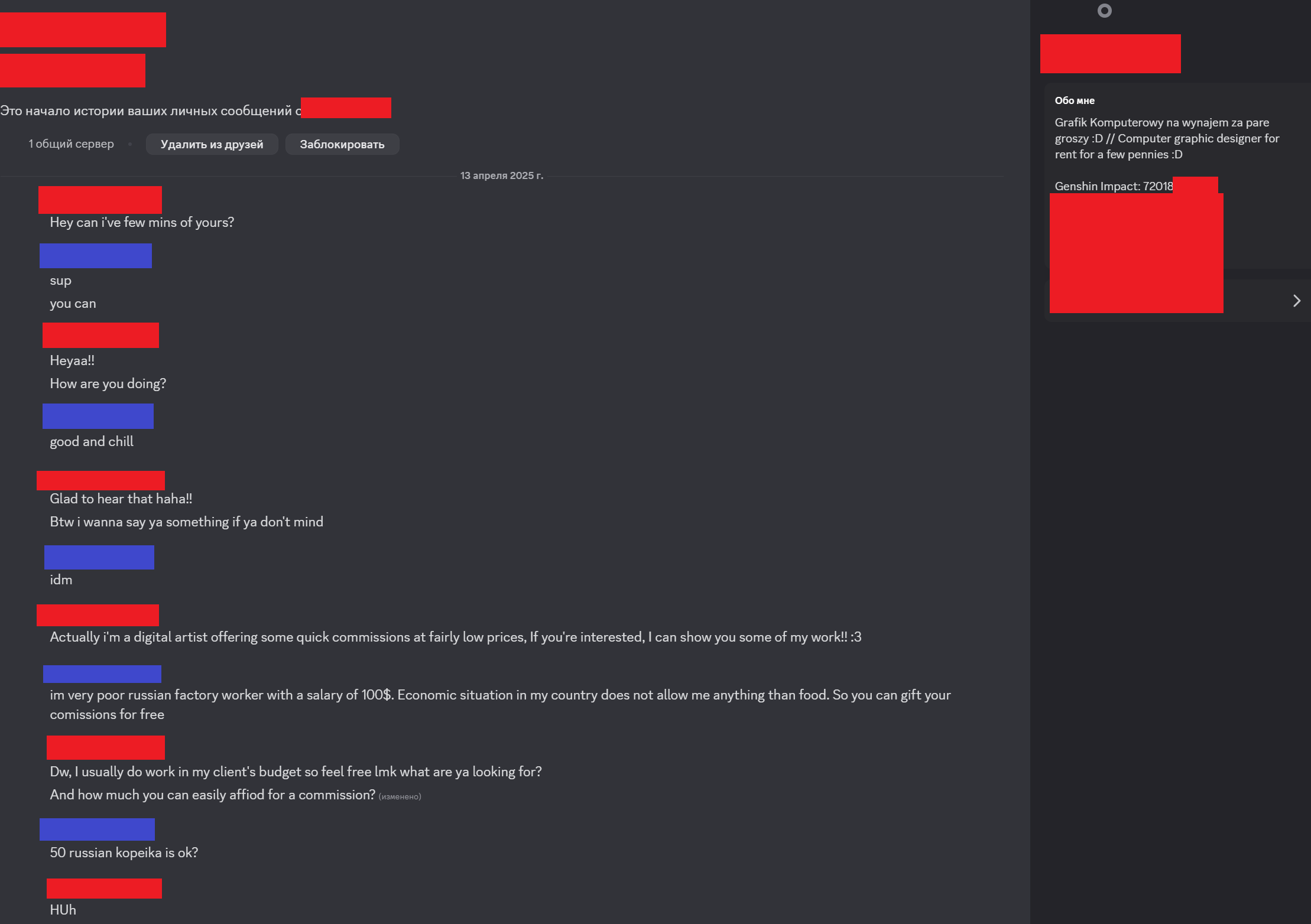Click the "Удалить из друзей" button
1311x924 pixels.
click(x=212, y=144)
